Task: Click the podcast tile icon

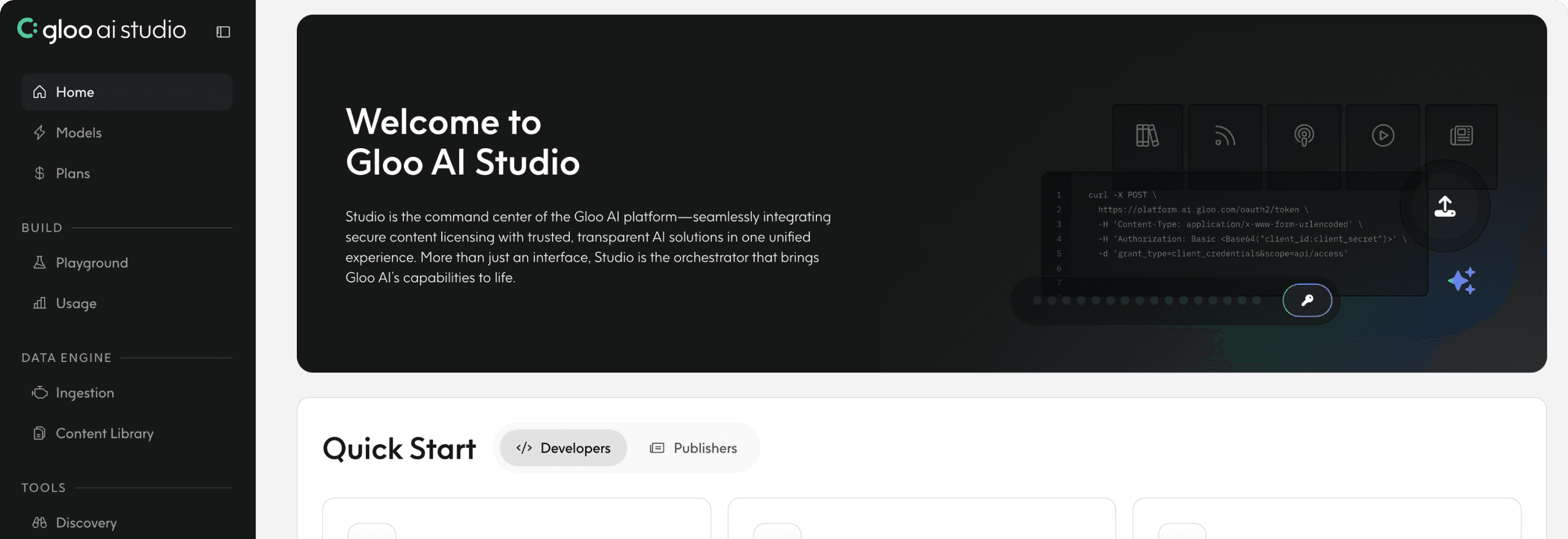Action: click(x=1304, y=135)
